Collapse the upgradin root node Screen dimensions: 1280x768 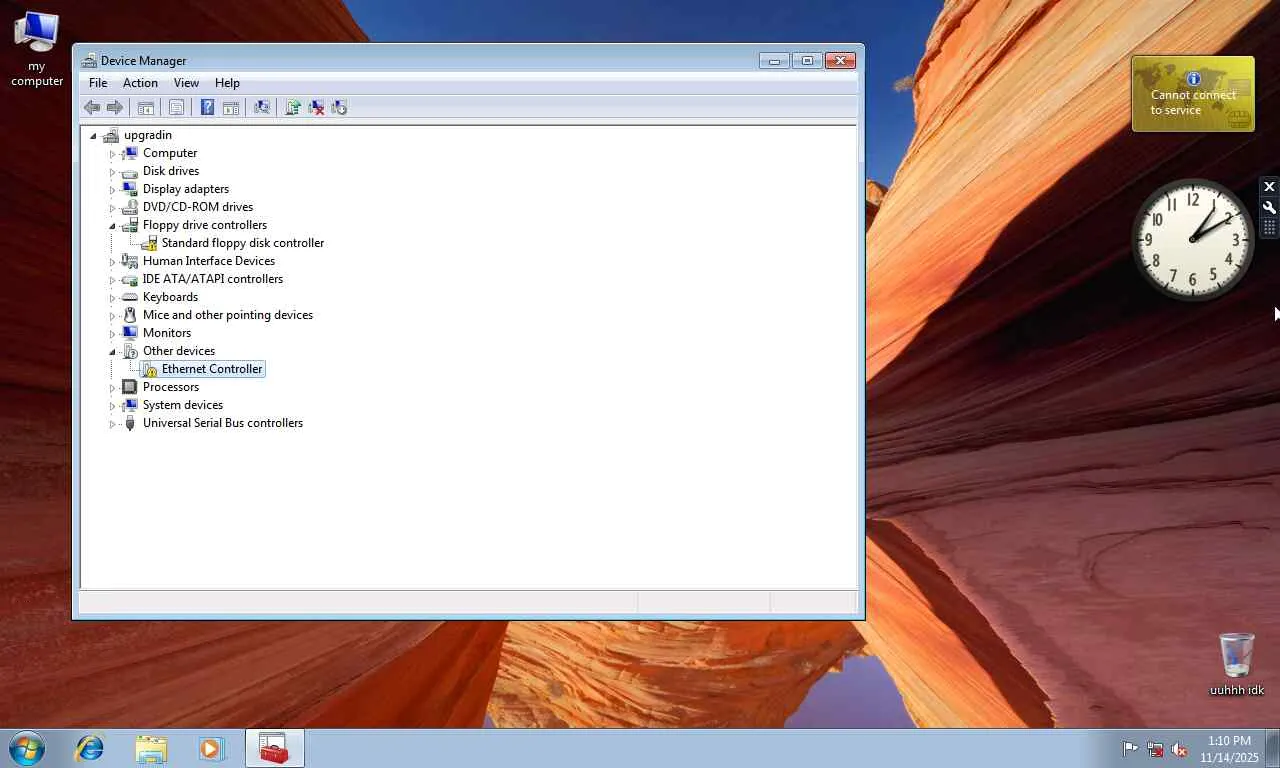coord(94,136)
